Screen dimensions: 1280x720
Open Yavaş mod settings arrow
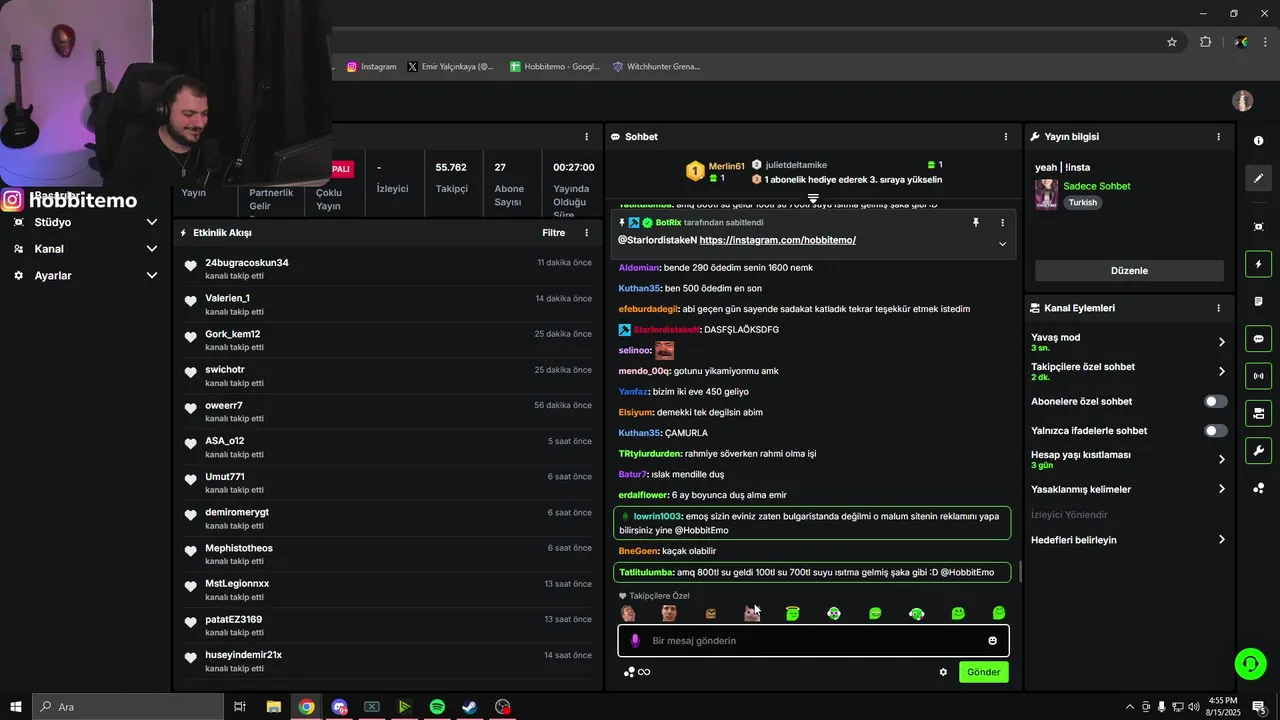point(1221,342)
